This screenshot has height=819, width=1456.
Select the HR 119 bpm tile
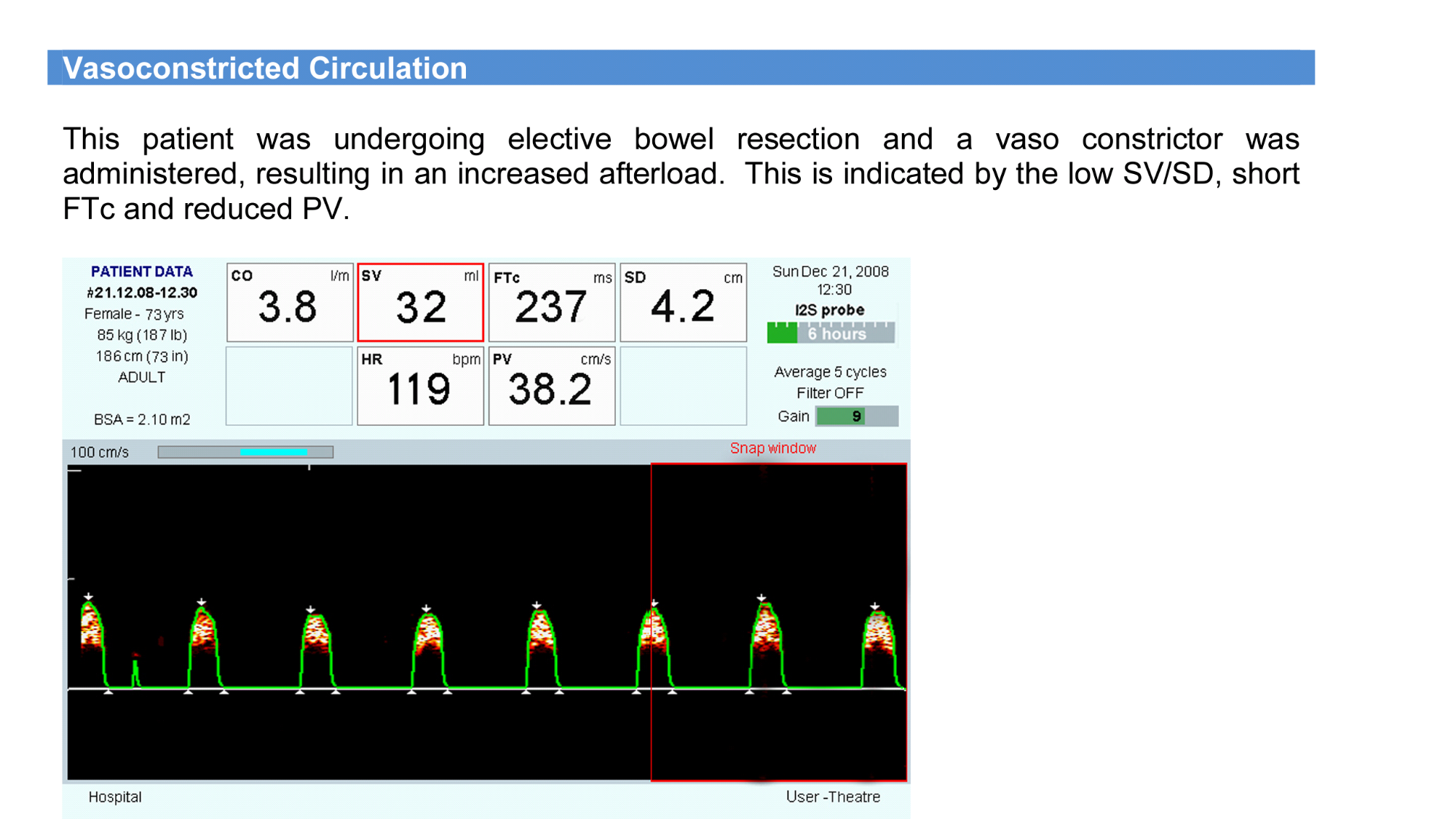pos(420,386)
